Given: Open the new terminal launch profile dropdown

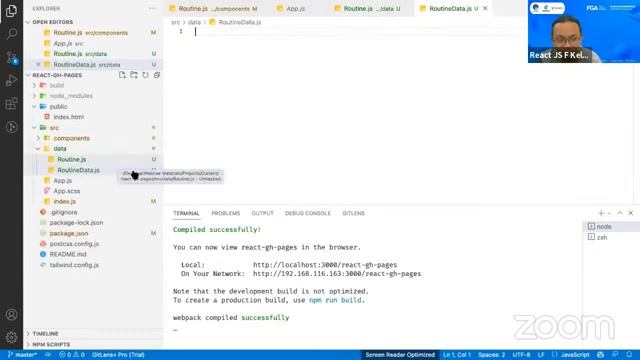Looking at the screenshot, I should pyautogui.click(x=609, y=213).
